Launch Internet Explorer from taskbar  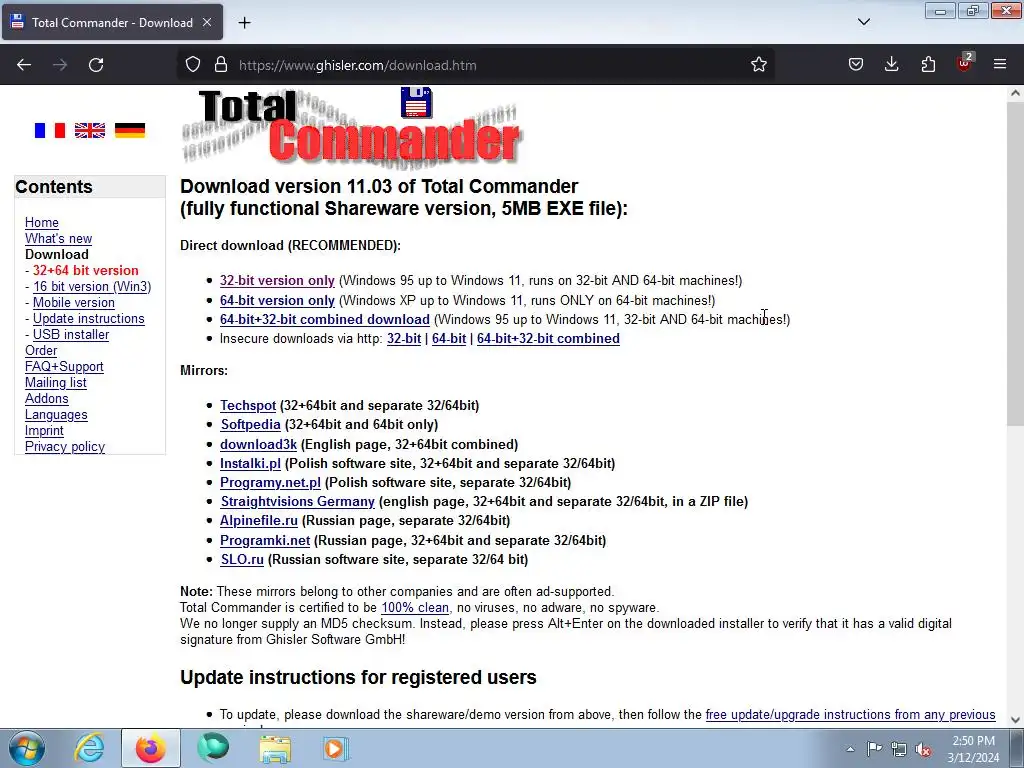coord(89,748)
